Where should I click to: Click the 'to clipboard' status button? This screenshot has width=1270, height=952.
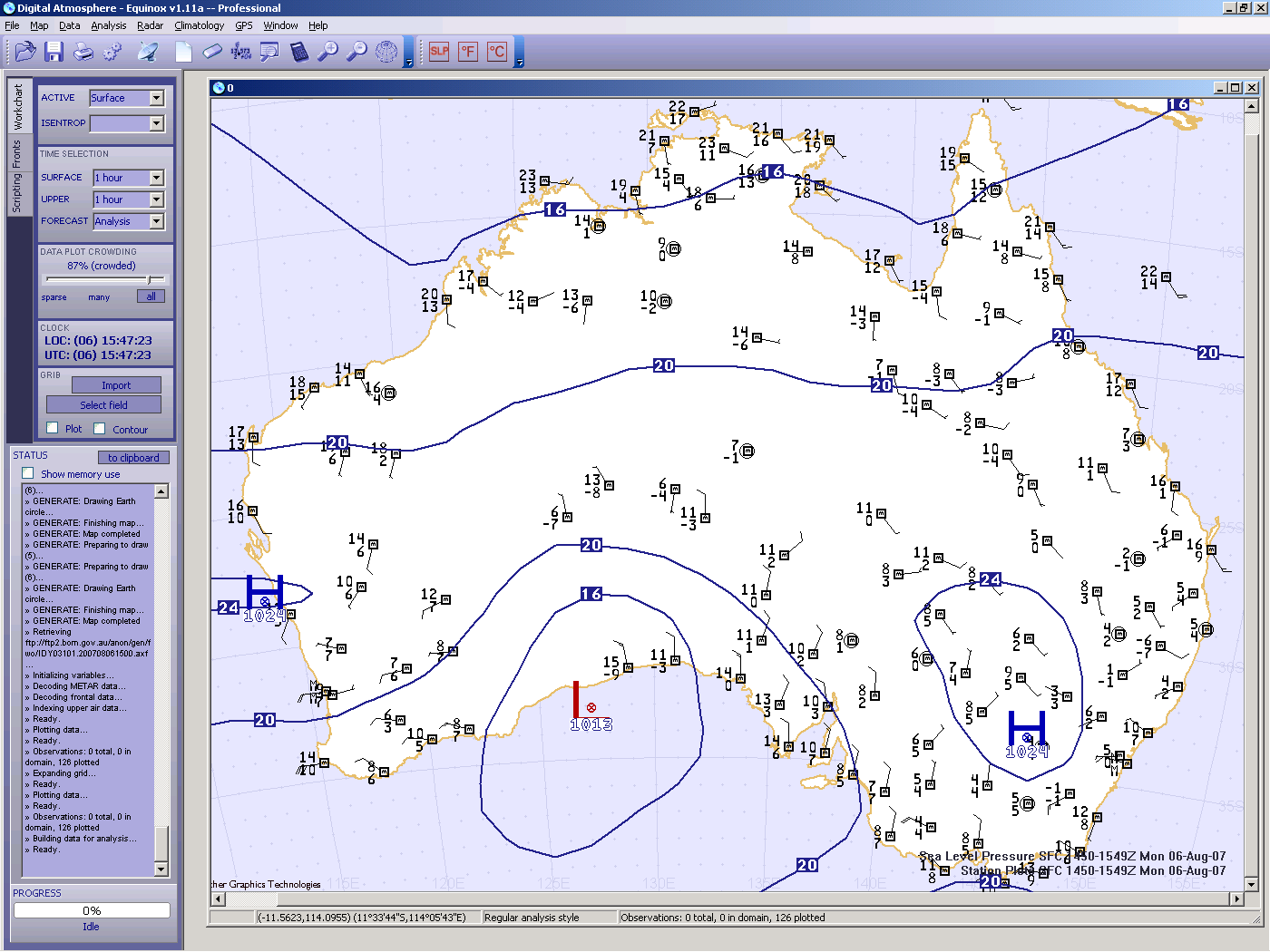coord(133,458)
